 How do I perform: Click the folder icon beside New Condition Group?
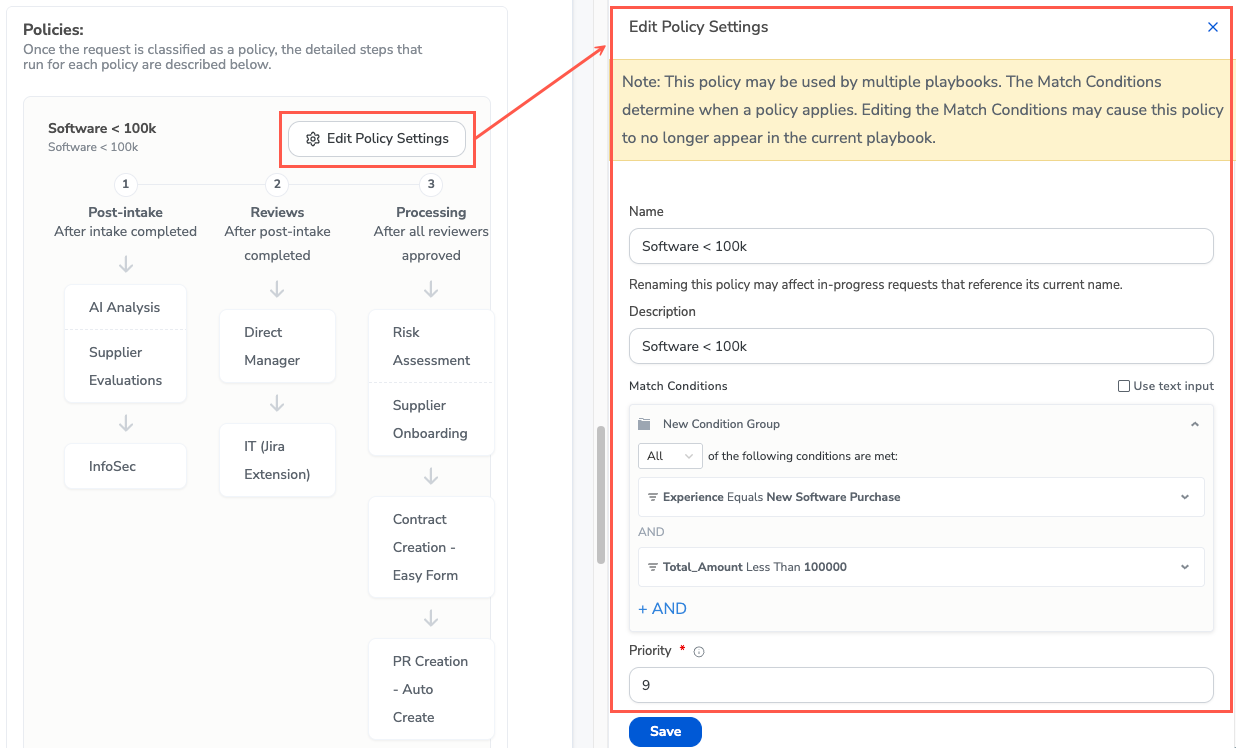pyautogui.click(x=644, y=424)
